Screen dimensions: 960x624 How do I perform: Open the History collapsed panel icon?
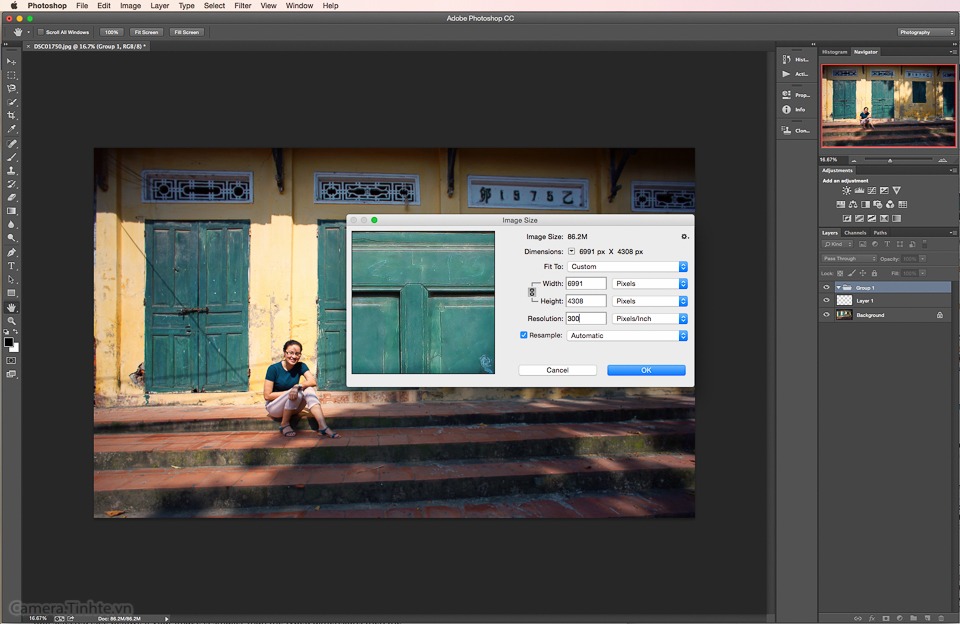point(787,60)
